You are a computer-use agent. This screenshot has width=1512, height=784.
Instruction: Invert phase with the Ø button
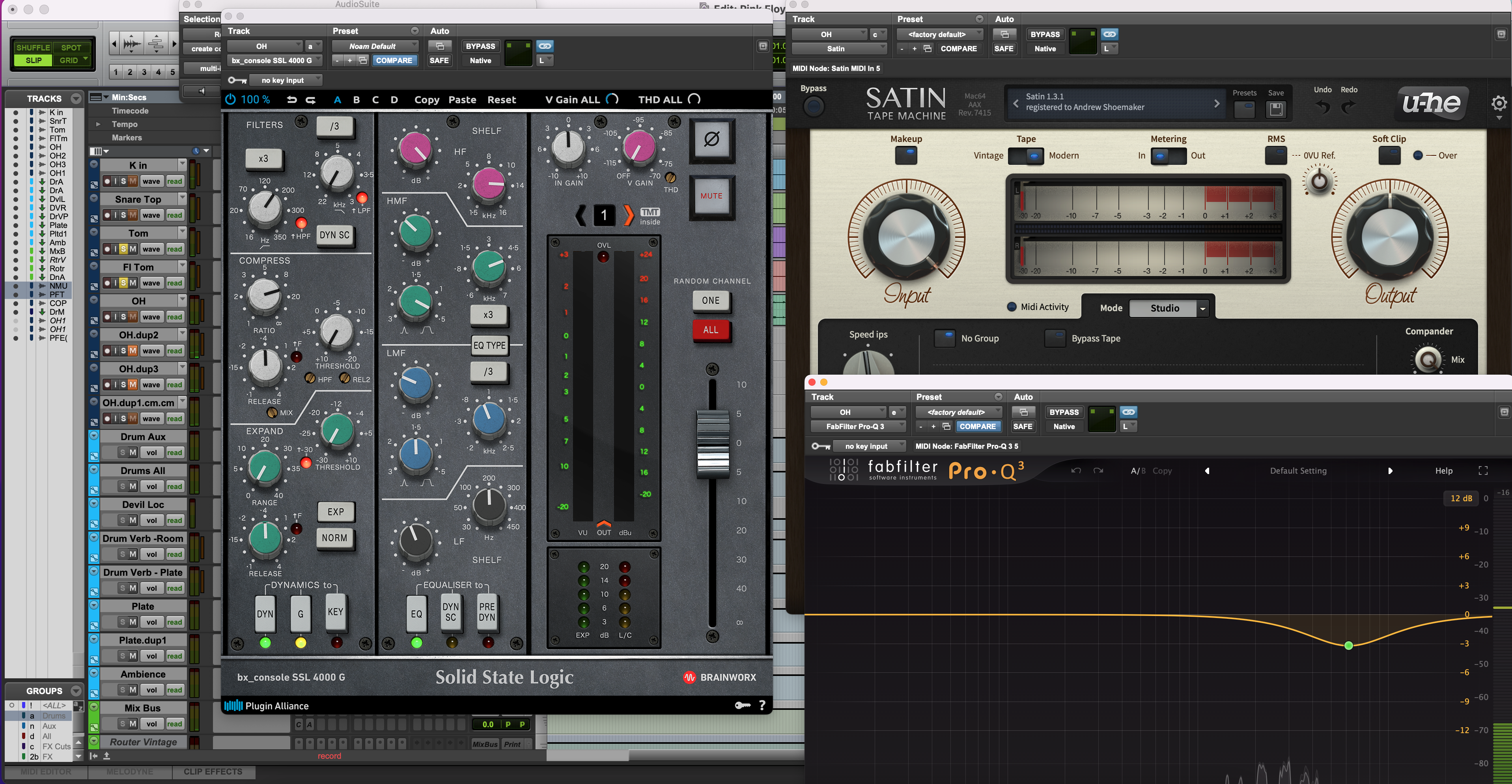[711, 140]
